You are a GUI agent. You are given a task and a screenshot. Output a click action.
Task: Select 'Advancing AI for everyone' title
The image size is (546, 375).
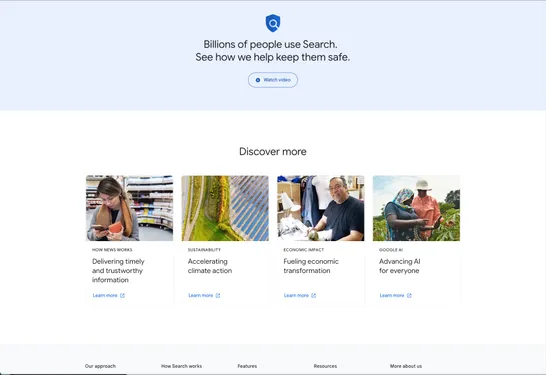[399, 266]
